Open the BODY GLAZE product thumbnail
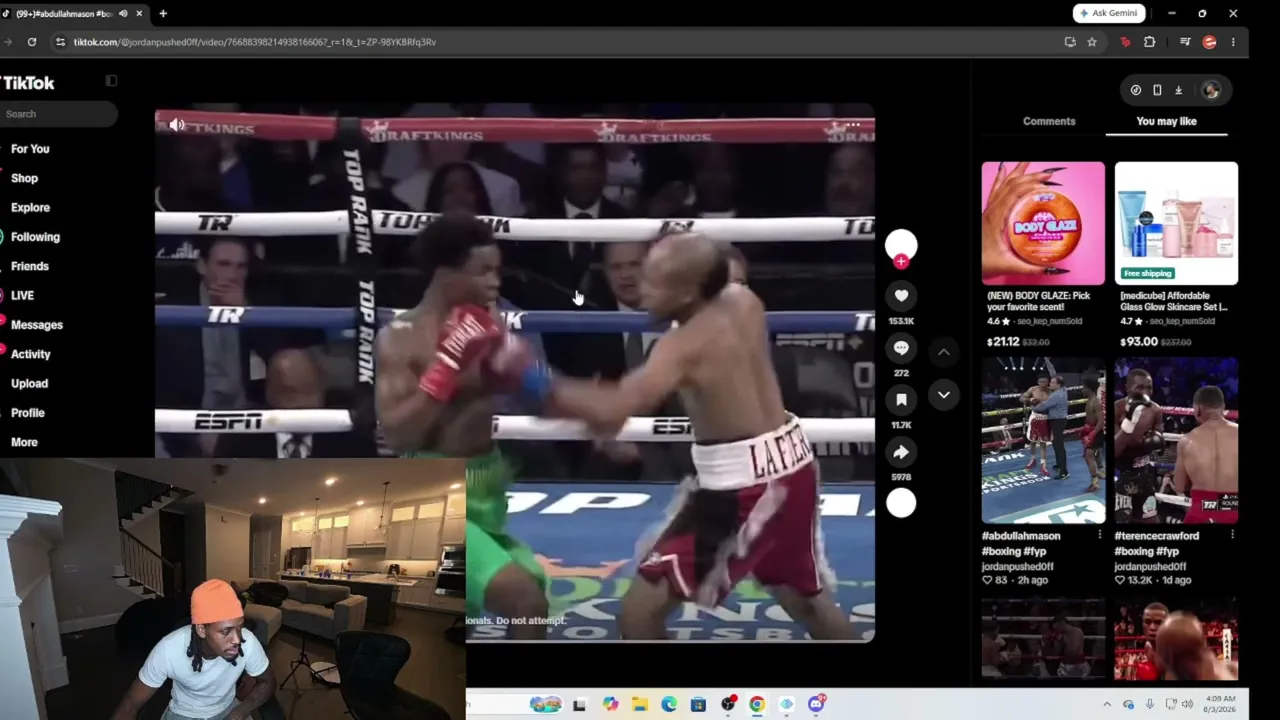 (1043, 223)
